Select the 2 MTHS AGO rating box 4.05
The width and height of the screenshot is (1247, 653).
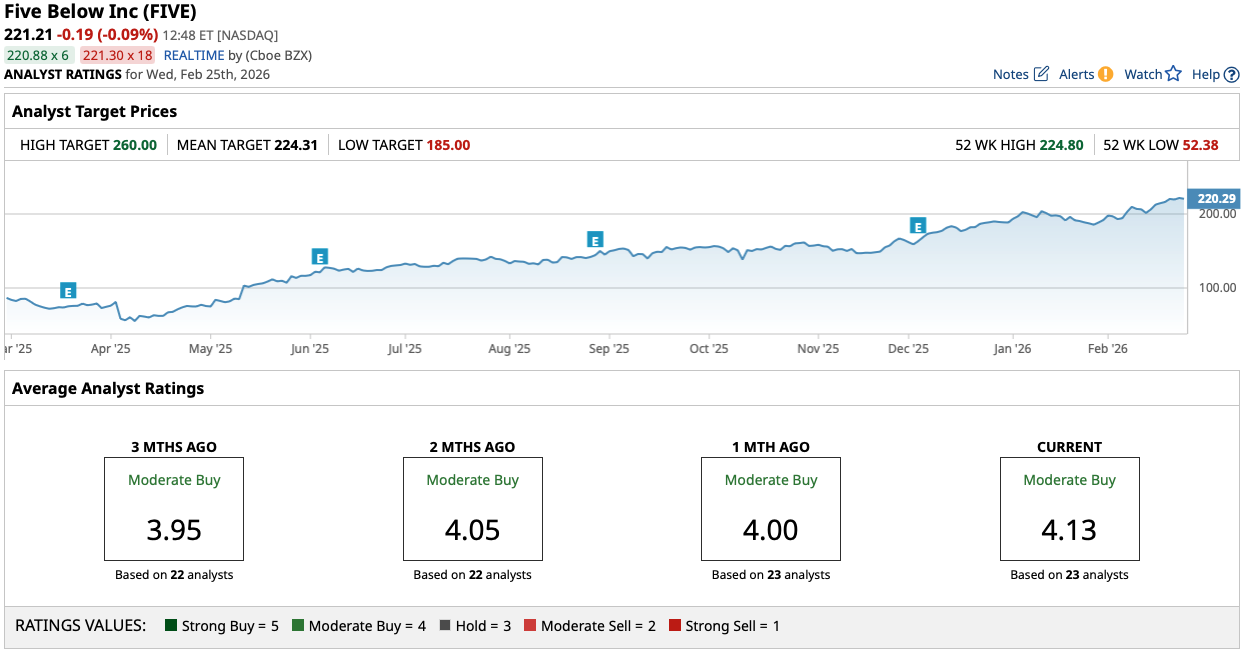473,509
